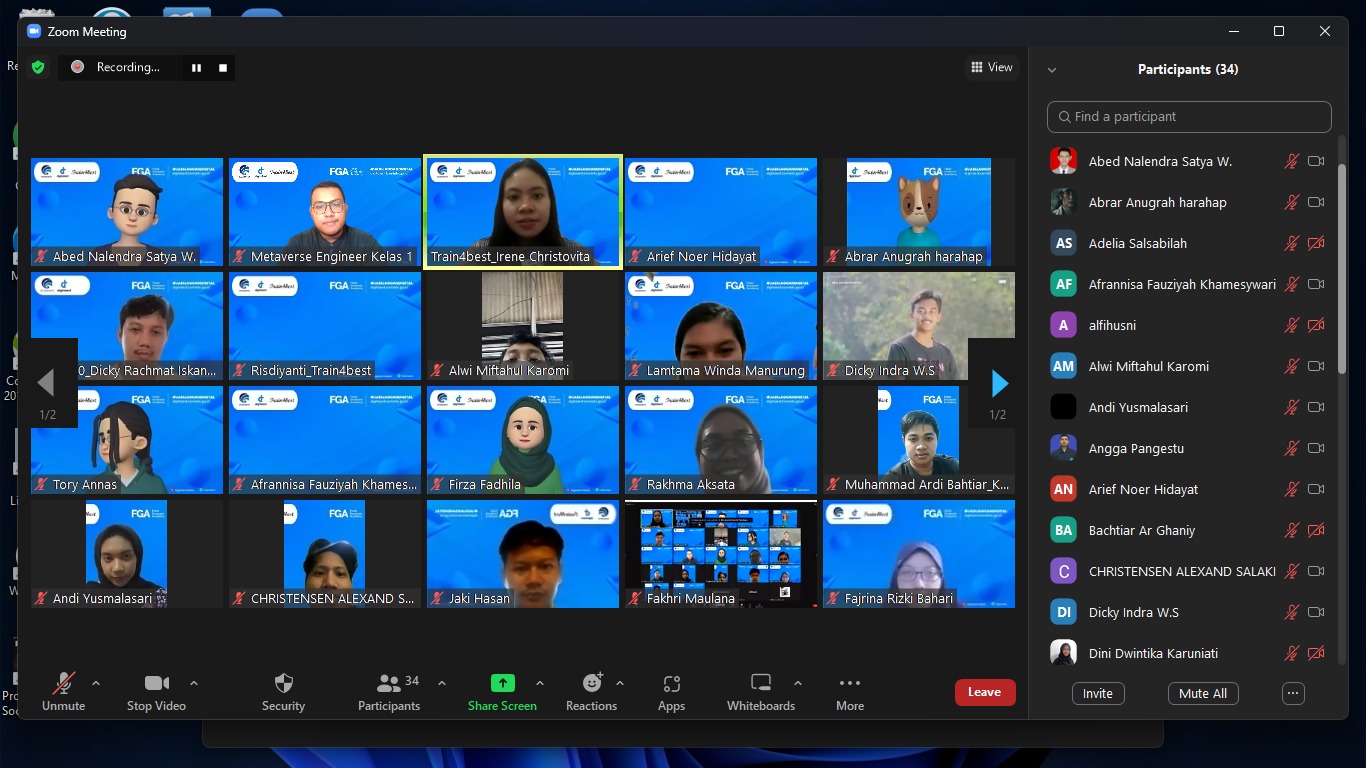Collapse the Participants panel chevron
This screenshot has height=768, width=1366.
pos(1050,69)
